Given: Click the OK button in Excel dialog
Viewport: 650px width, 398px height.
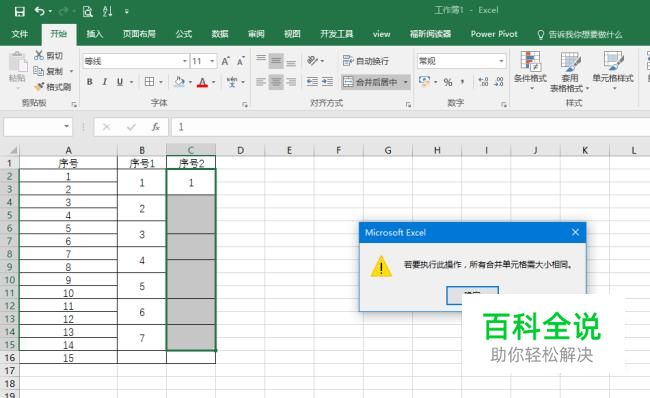Looking at the screenshot, I should pos(472,295).
